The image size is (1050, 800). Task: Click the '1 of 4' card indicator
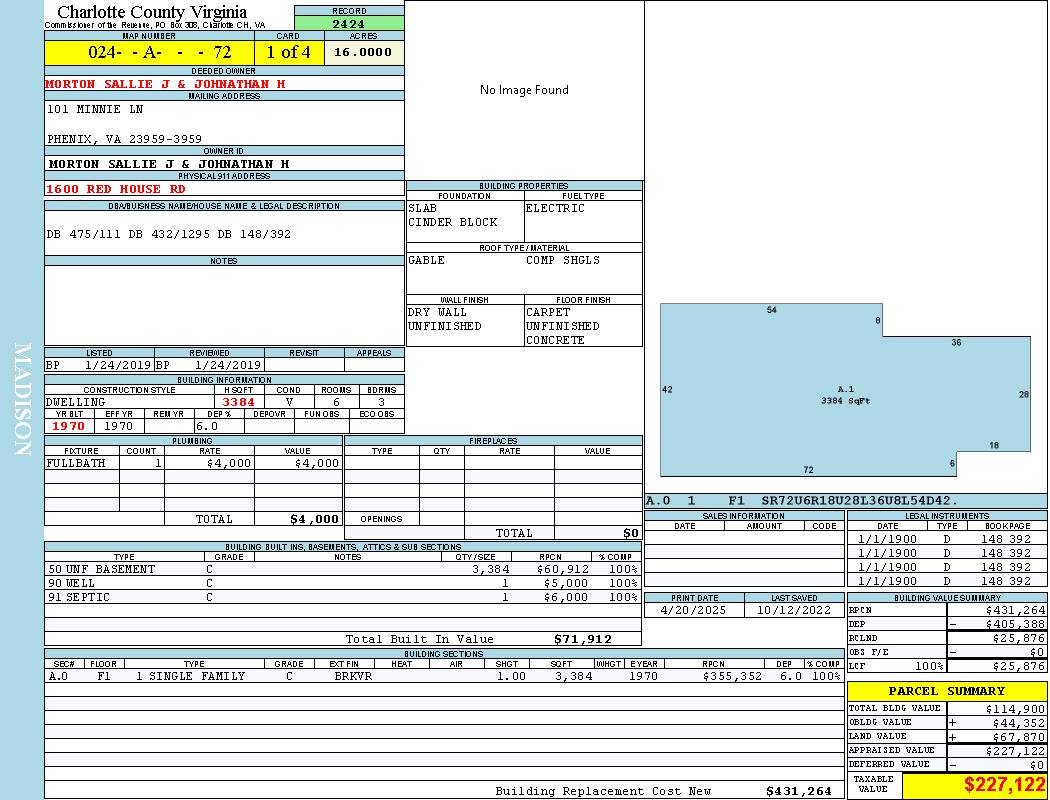pos(288,52)
